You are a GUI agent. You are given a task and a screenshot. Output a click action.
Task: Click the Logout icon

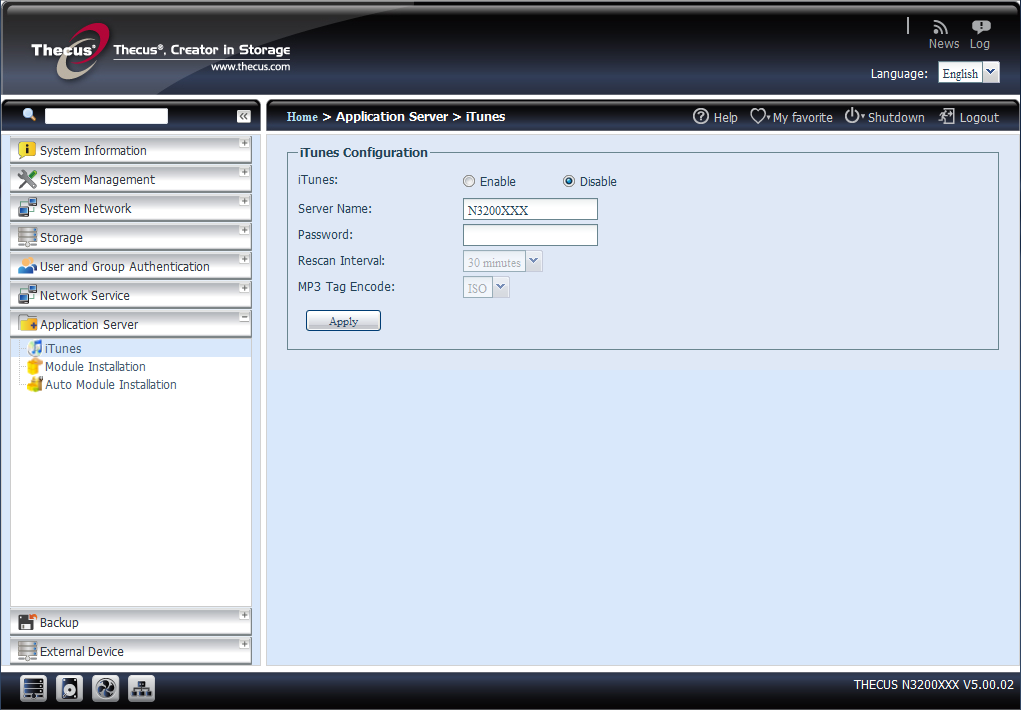946,117
